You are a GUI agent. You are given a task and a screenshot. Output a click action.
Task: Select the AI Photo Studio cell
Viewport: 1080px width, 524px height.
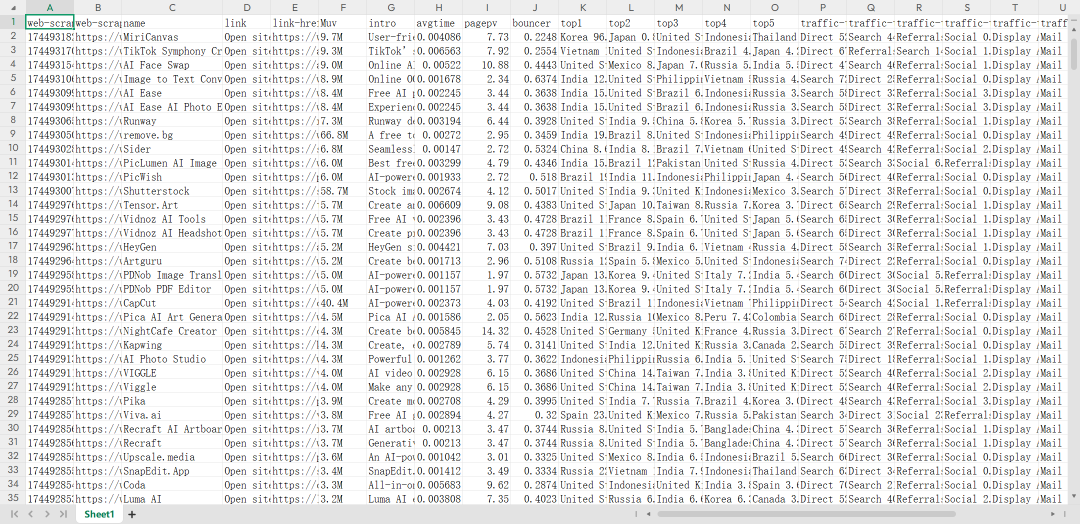tap(172, 359)
